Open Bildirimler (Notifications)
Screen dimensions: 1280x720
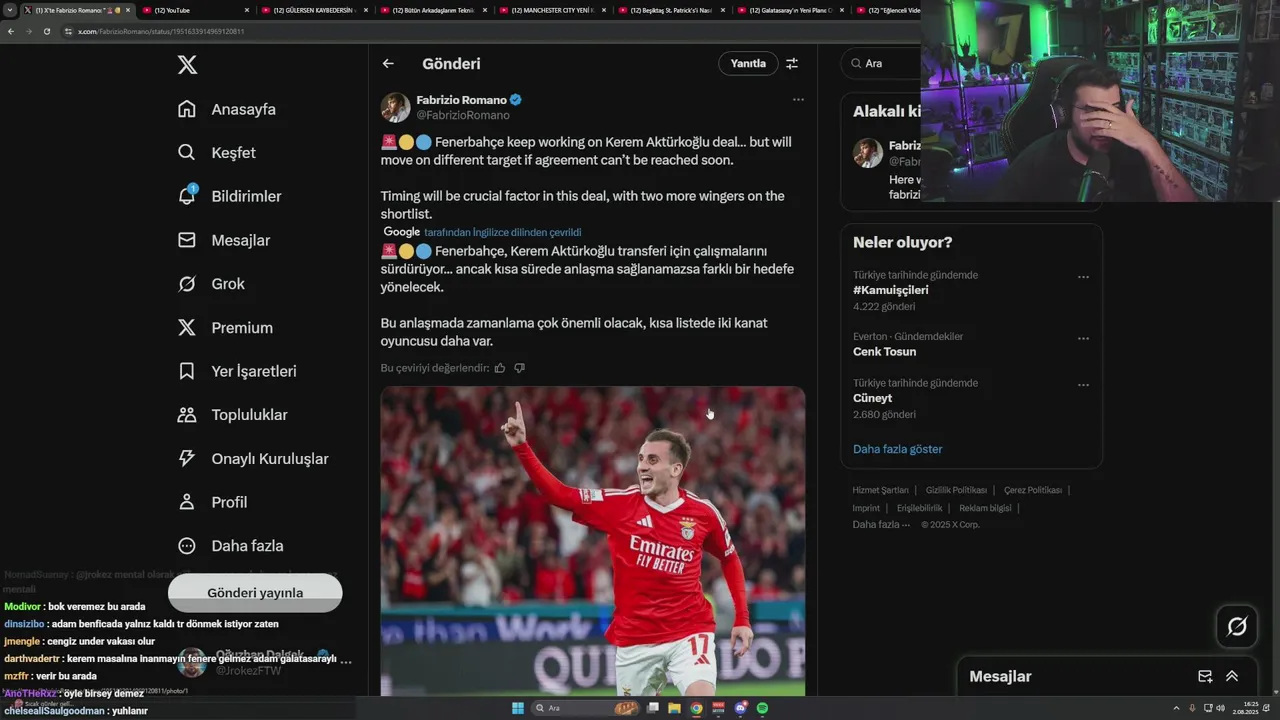[x=229, y=196]
